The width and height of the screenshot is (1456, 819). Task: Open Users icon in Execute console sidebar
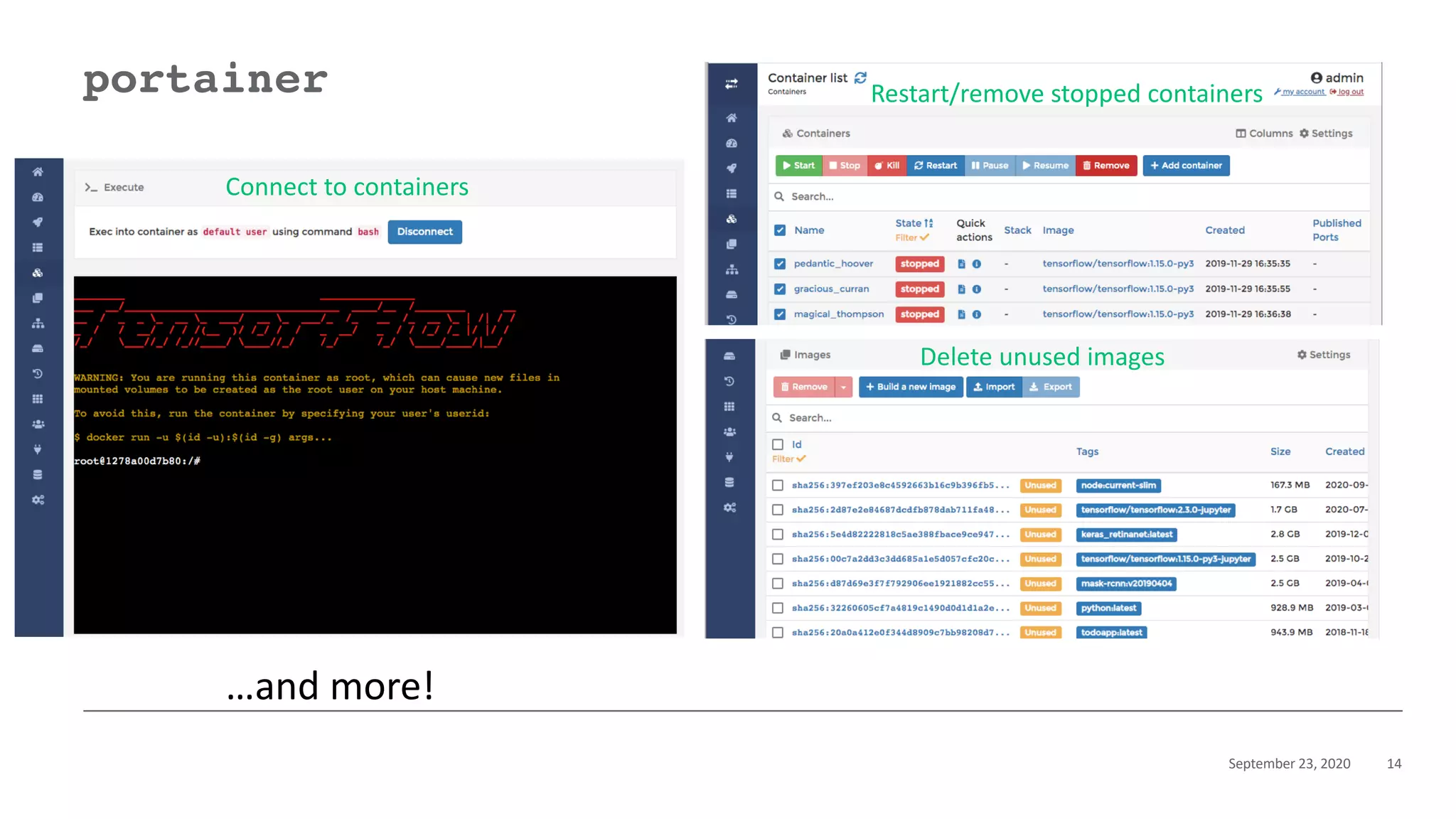point(38,424)
